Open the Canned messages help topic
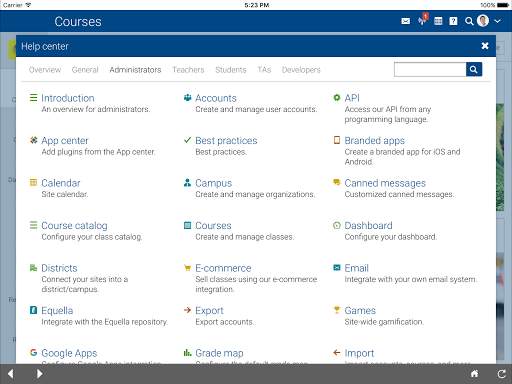The width and height of the screenshot is (512, 384). coord(385,183)
